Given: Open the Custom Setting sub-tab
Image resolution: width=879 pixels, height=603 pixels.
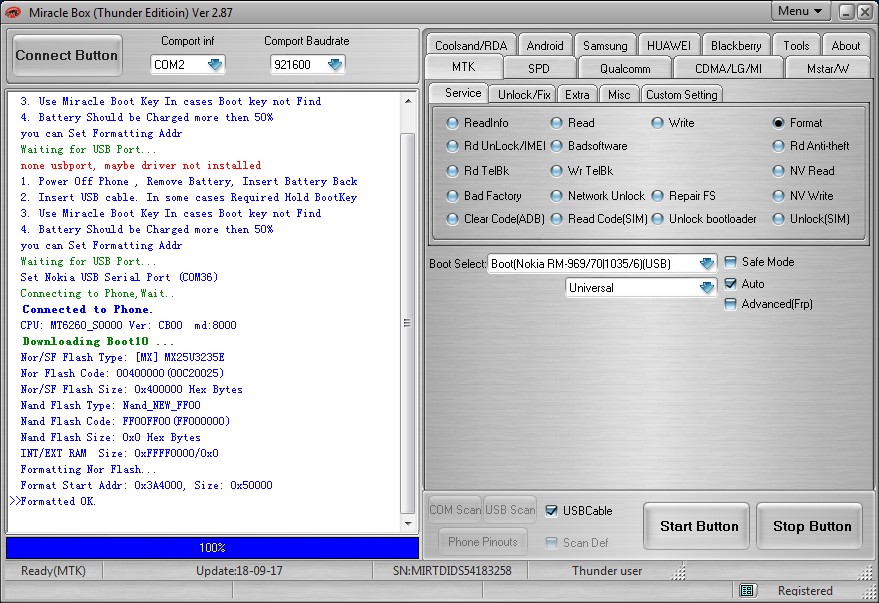Looking at the screenshot, I should click(682, 95).
